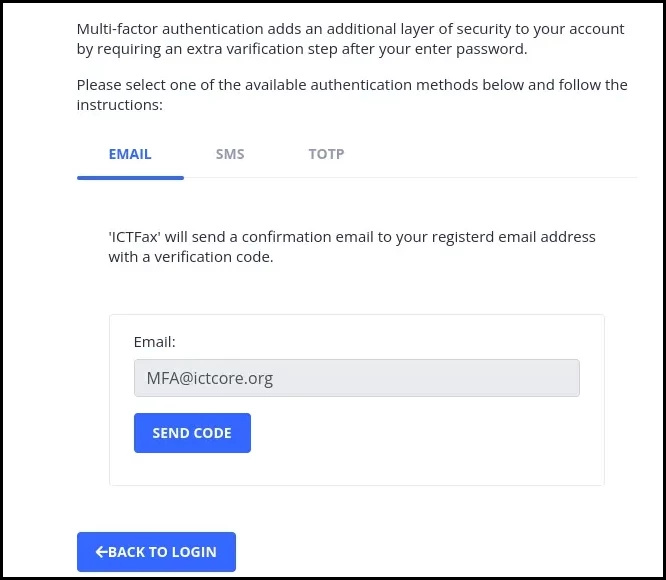Click the 'Multi-factor authentication adds' intro paragraph
666x580 pixels.
click(x=350, y=39)
